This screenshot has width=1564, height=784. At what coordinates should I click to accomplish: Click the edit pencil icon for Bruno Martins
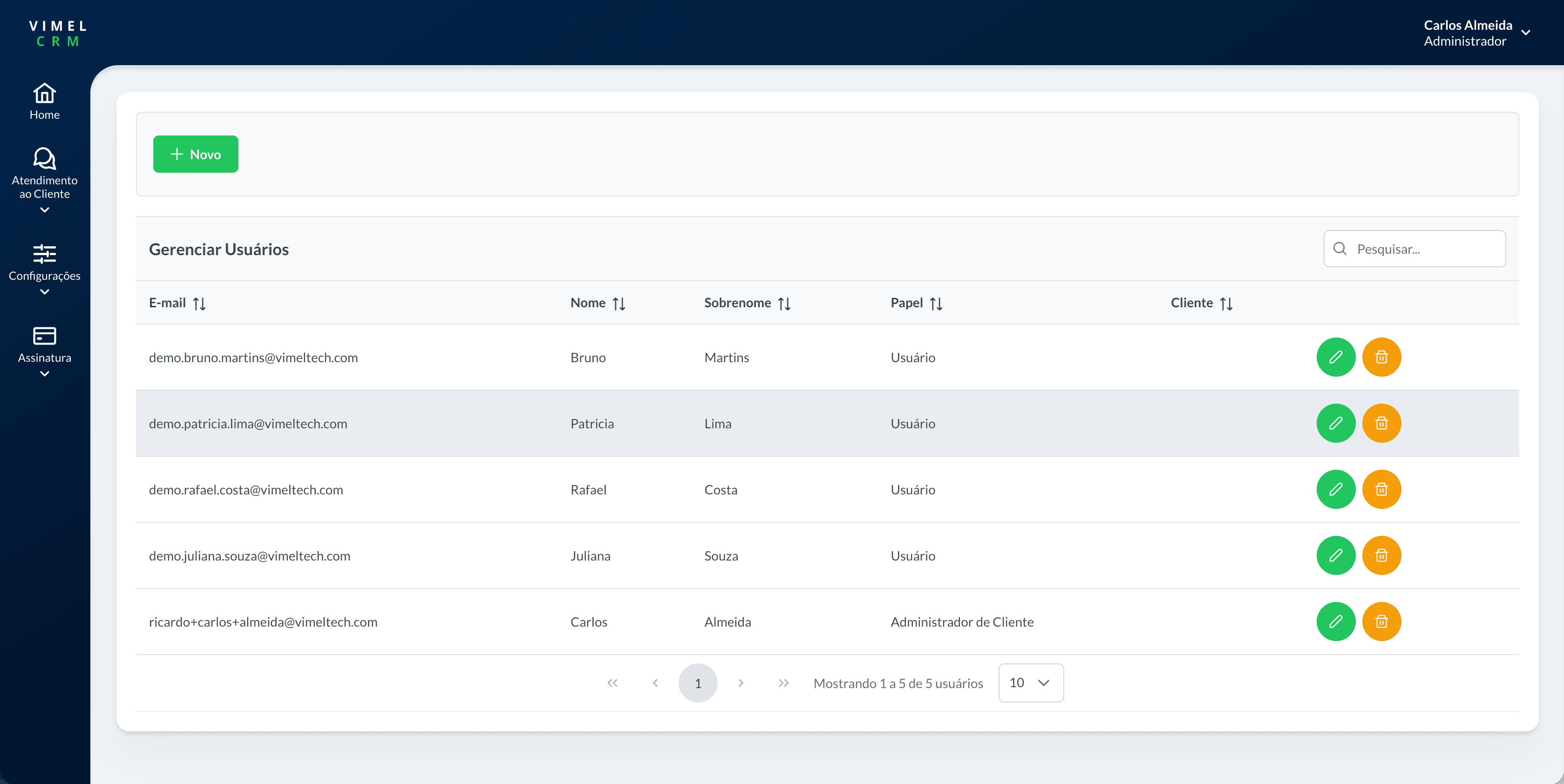click(1335, 357)
